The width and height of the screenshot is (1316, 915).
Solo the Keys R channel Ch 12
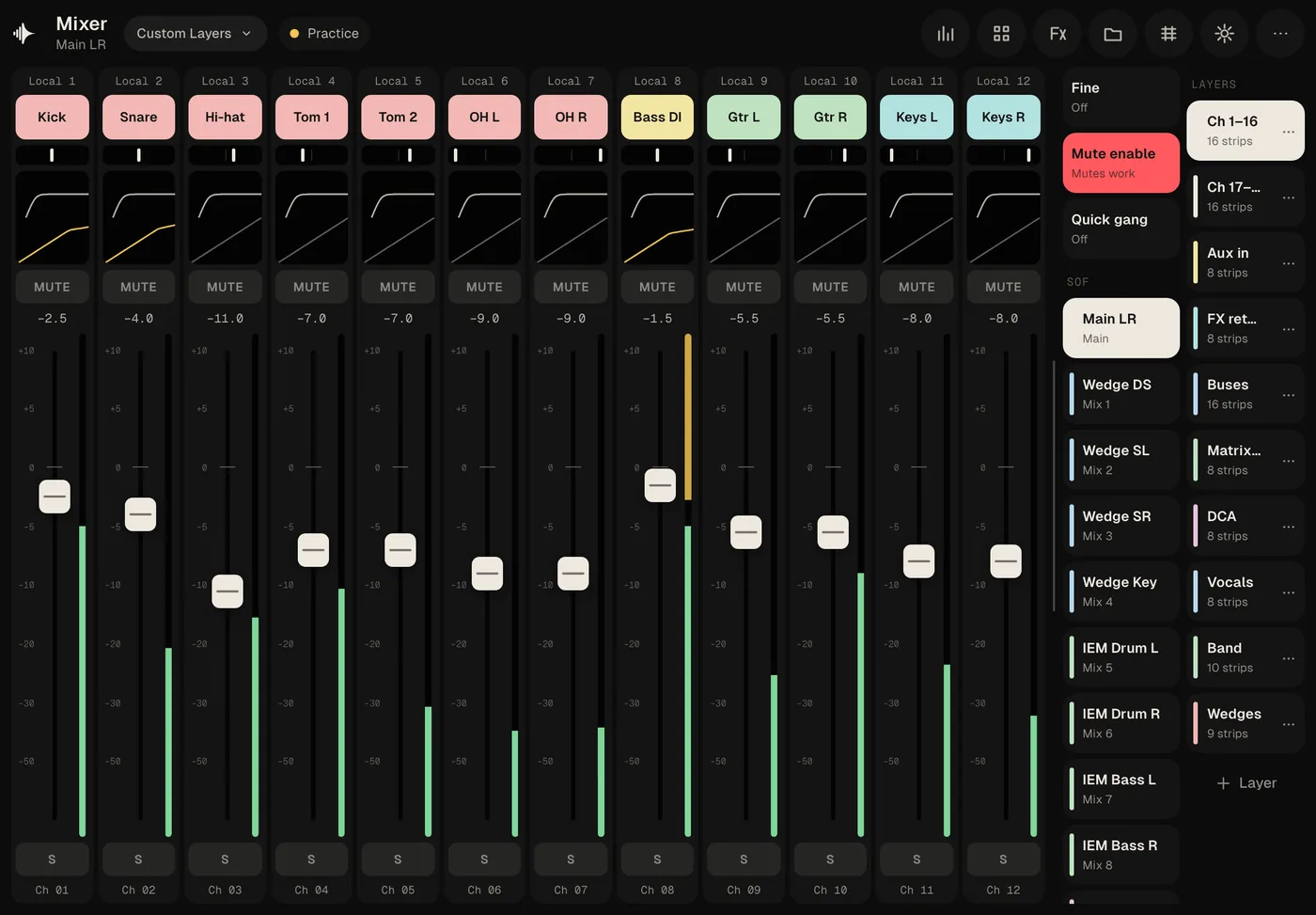tap(1003, 860)
